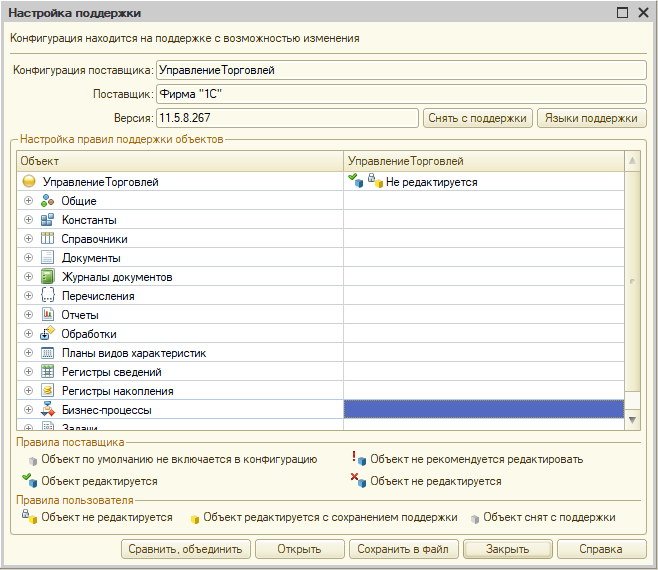The width and height of the screenshot is (658, 570).
Task: Click legend icon for 'Объект редактируется с сохранением поддержки'
Action: 195,519
